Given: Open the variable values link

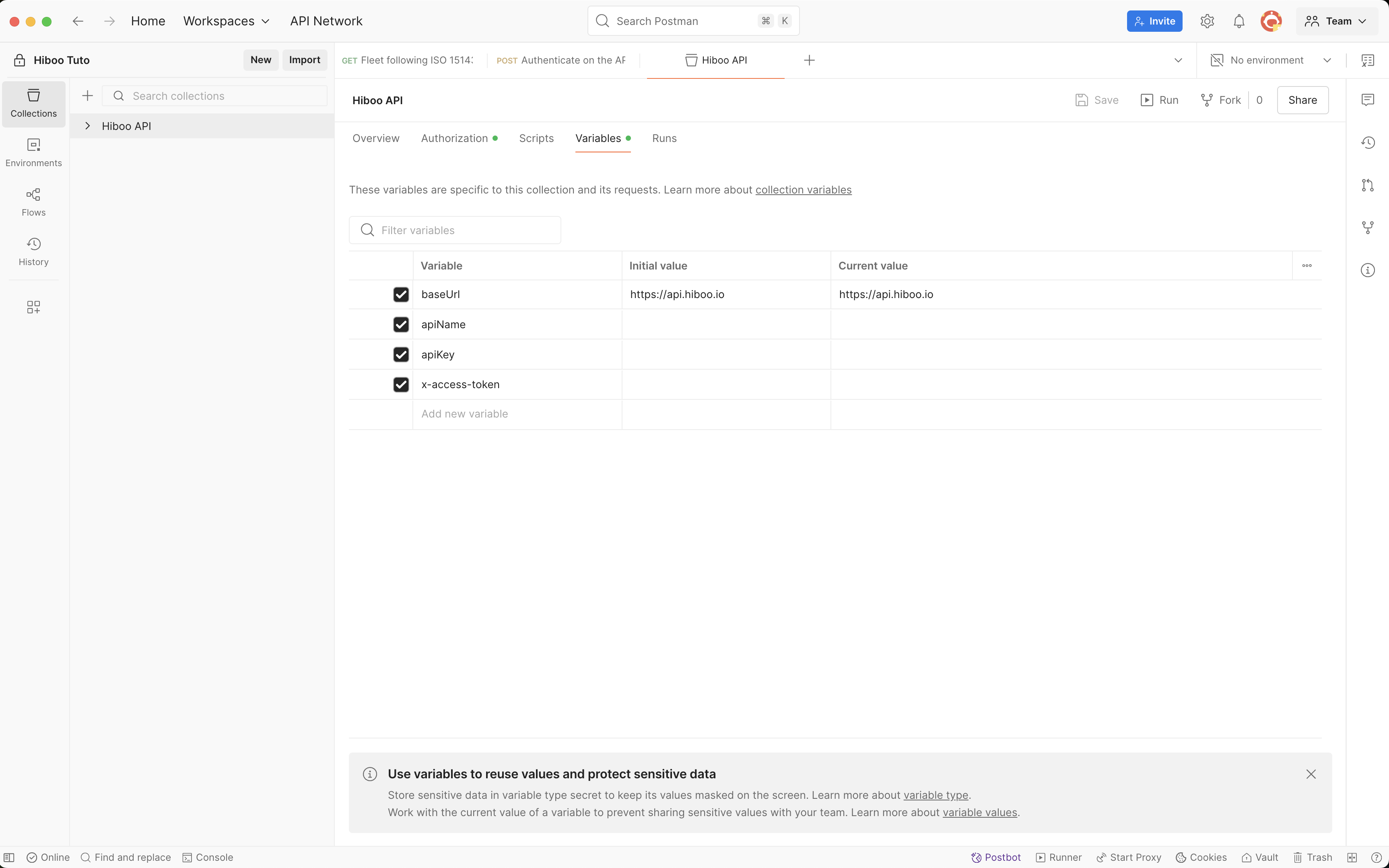Looking at the screenshot, I should tap(980, 812).
